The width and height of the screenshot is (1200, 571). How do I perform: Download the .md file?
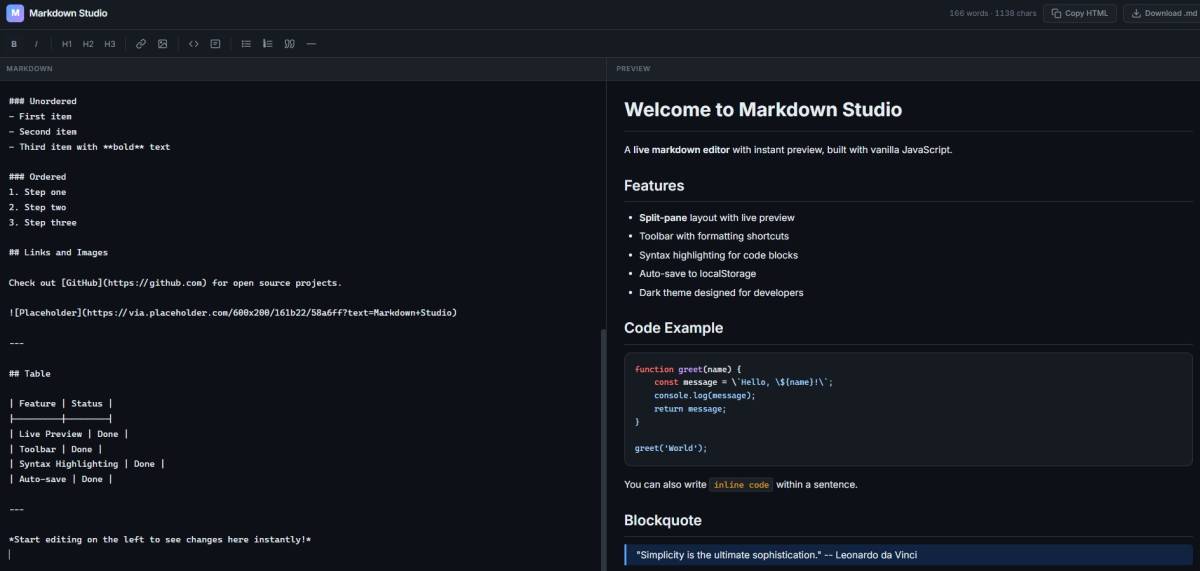[x=1161, y=13]
